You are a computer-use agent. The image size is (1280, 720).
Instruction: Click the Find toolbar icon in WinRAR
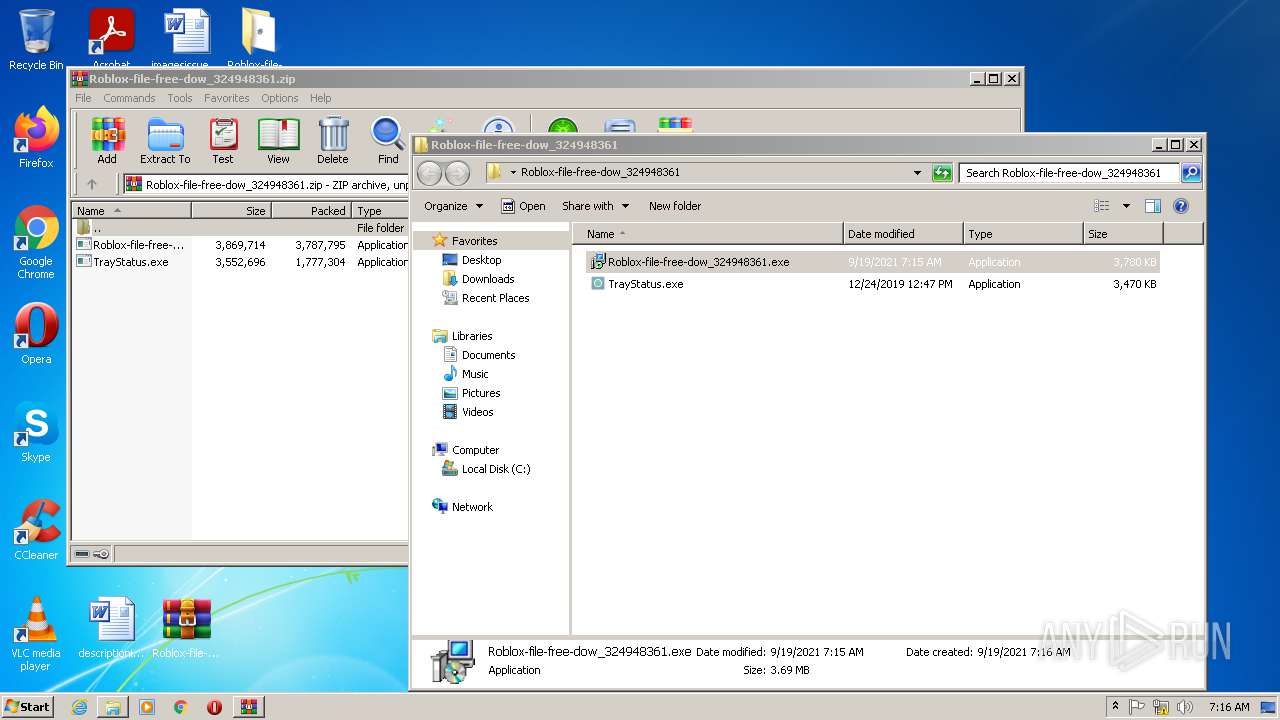click(x=388, y=140)
